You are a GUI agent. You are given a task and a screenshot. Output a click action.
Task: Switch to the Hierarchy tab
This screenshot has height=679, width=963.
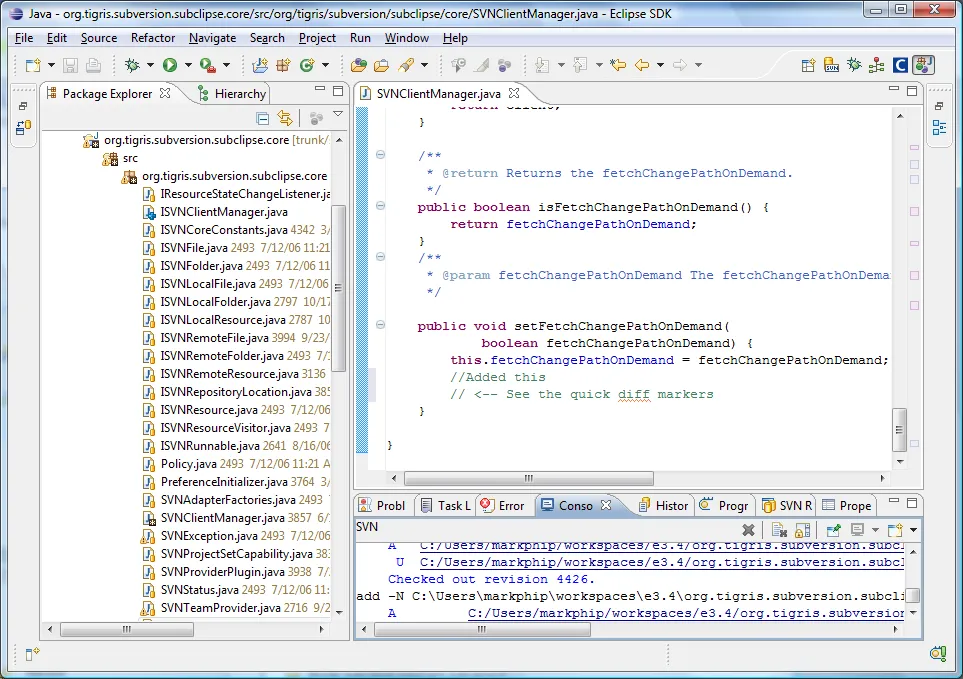pyautogui.click(x=239, y=94)
